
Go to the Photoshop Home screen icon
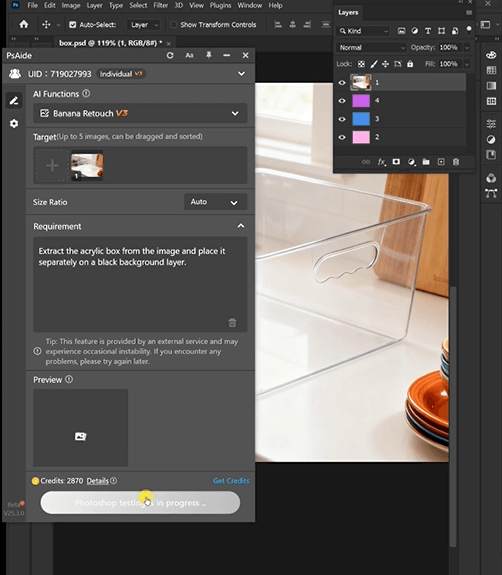pos(24,25)
